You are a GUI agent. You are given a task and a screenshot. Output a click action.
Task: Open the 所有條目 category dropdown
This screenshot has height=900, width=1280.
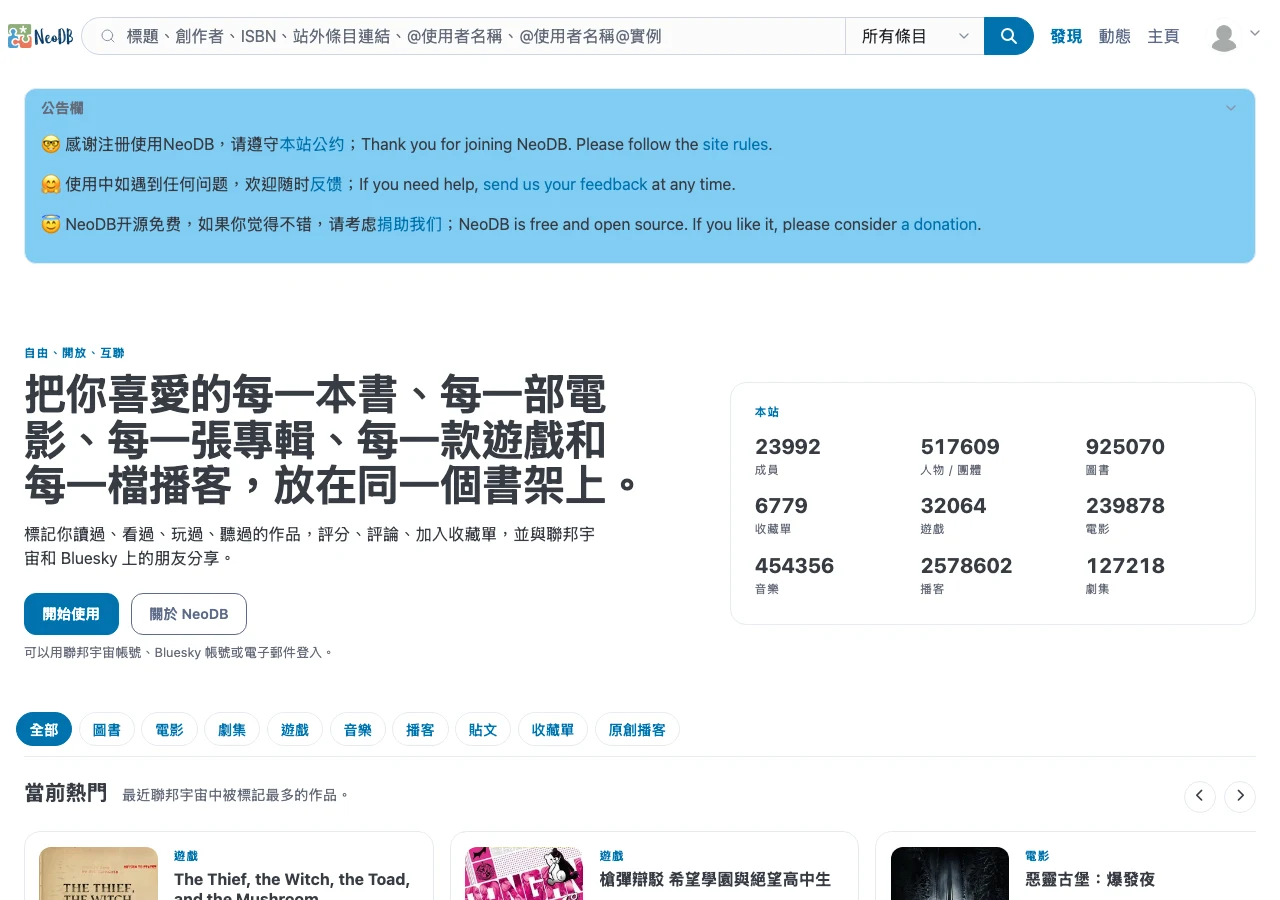[x=915, y=36]
